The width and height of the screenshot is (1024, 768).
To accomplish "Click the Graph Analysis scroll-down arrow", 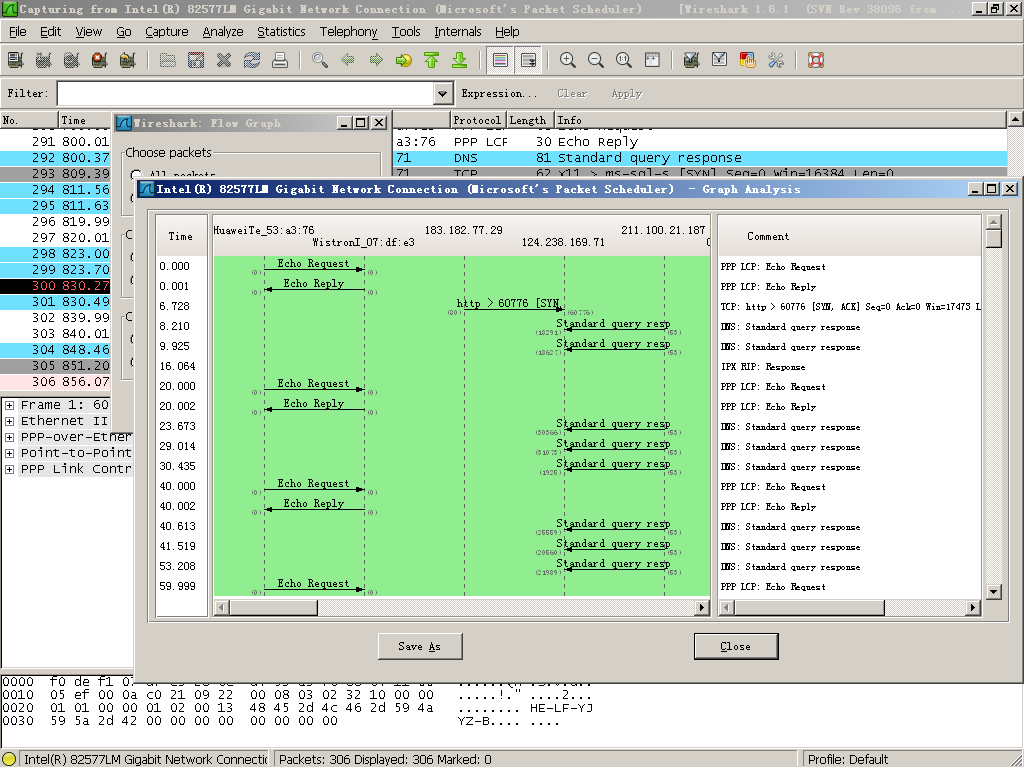I will click(x=993, y=592).
